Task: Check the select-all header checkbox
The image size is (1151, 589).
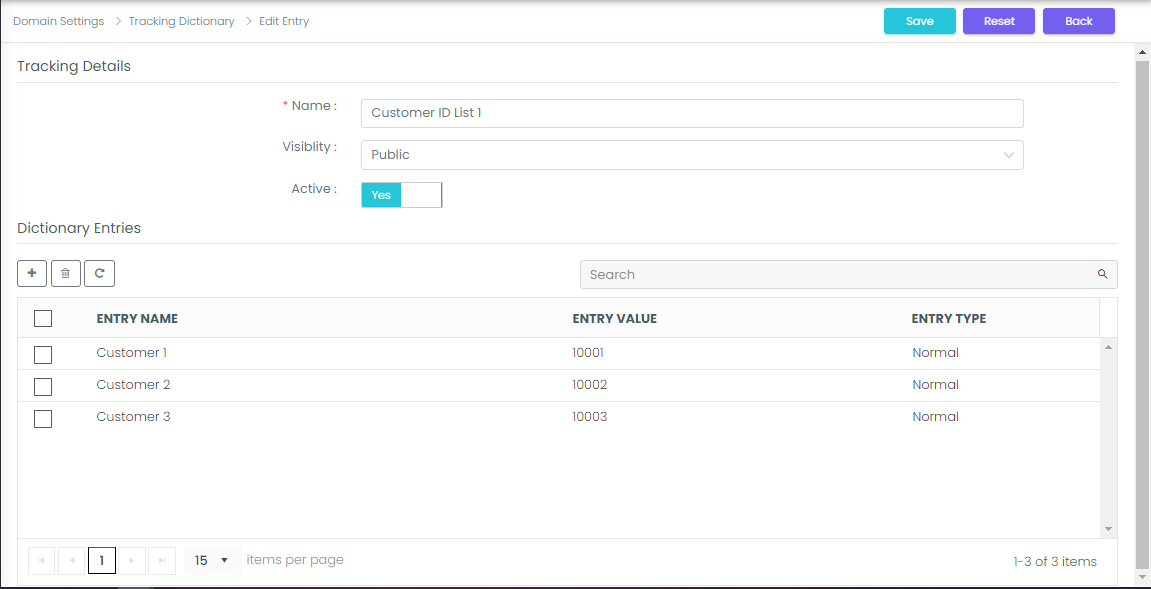Action: tap(43, 319)
